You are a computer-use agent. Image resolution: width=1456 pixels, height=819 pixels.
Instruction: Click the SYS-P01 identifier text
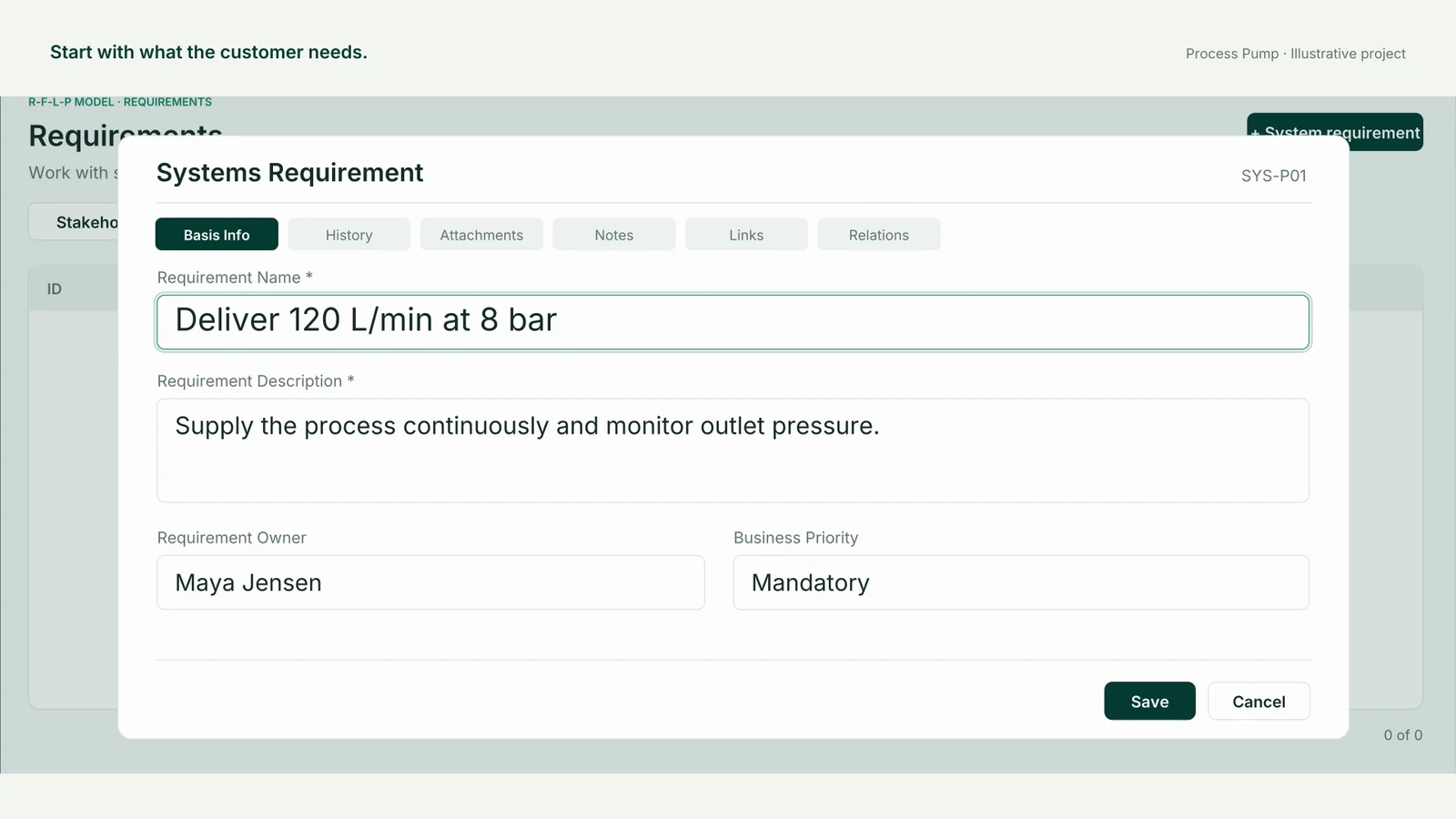pos(1274,176)
